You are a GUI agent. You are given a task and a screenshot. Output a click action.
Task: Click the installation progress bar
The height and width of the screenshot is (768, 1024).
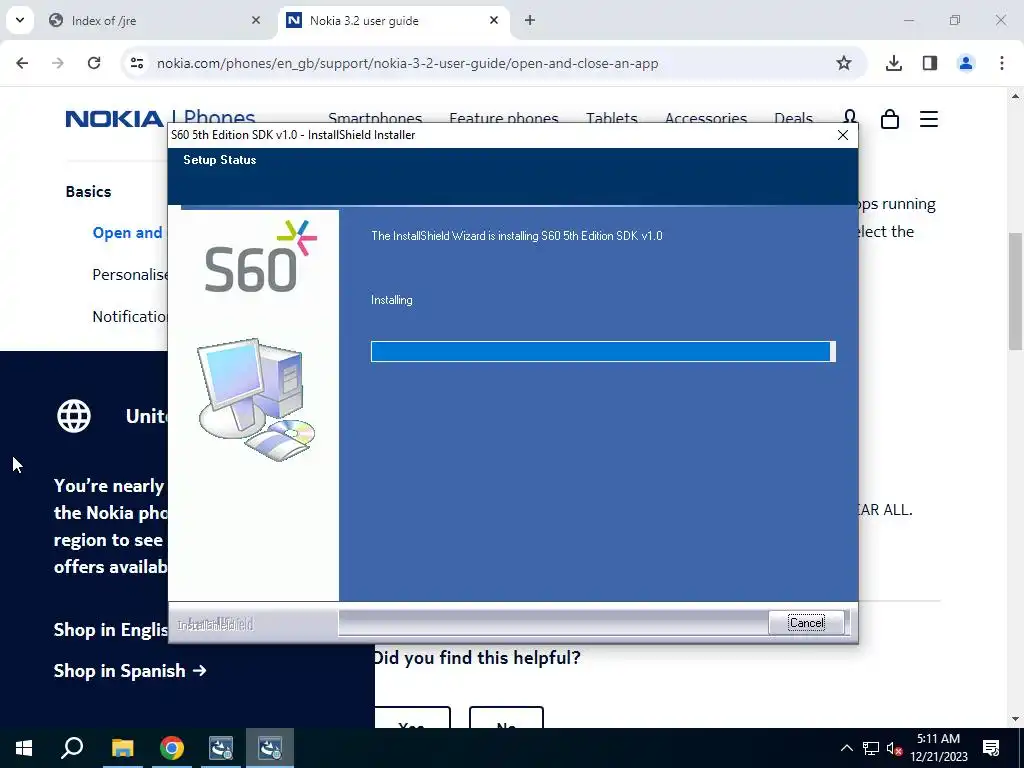coord(603,351)
